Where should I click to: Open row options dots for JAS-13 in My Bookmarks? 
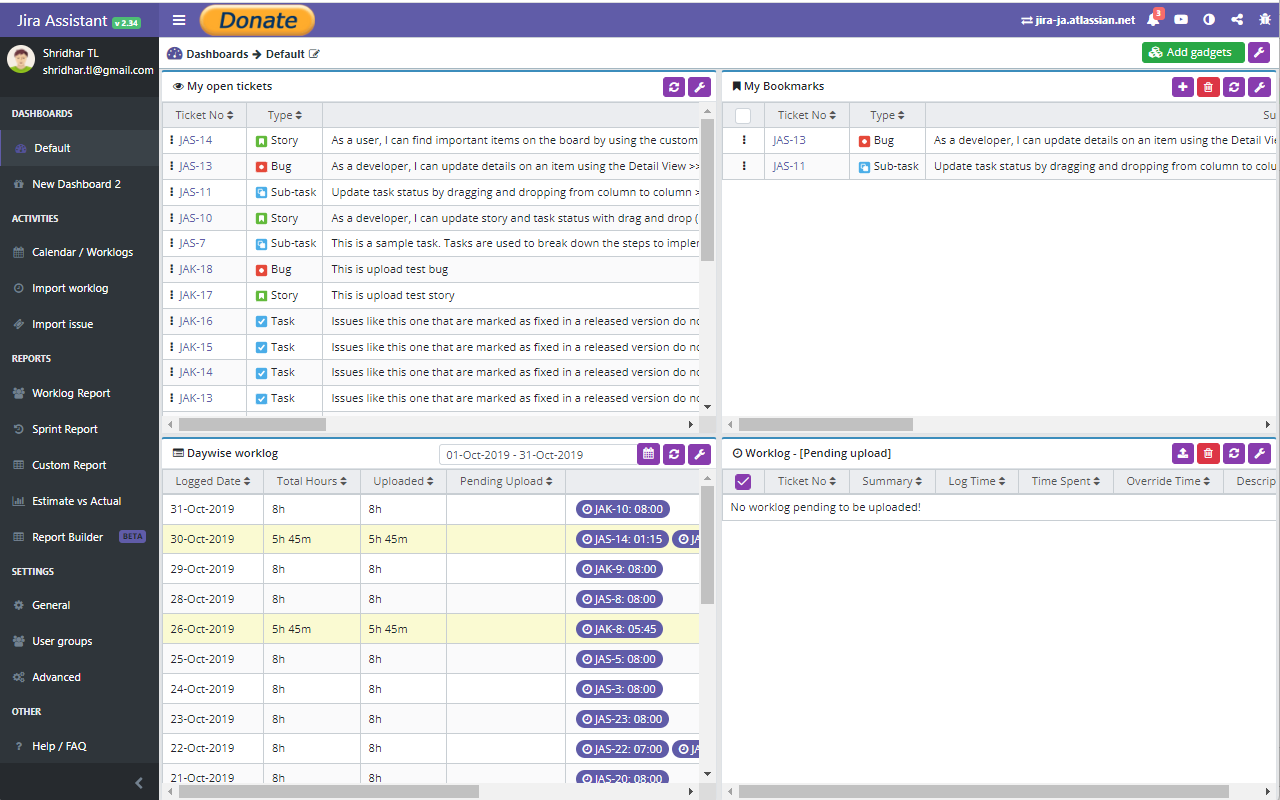[744, 141]
